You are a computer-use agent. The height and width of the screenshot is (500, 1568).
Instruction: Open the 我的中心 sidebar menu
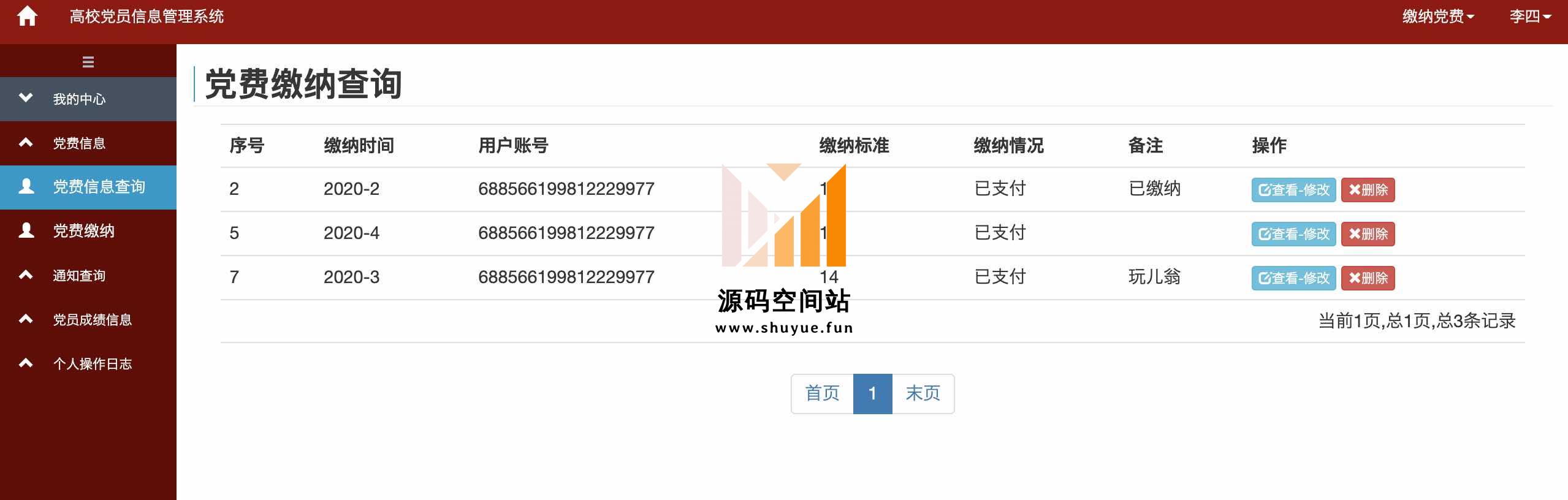88,99
